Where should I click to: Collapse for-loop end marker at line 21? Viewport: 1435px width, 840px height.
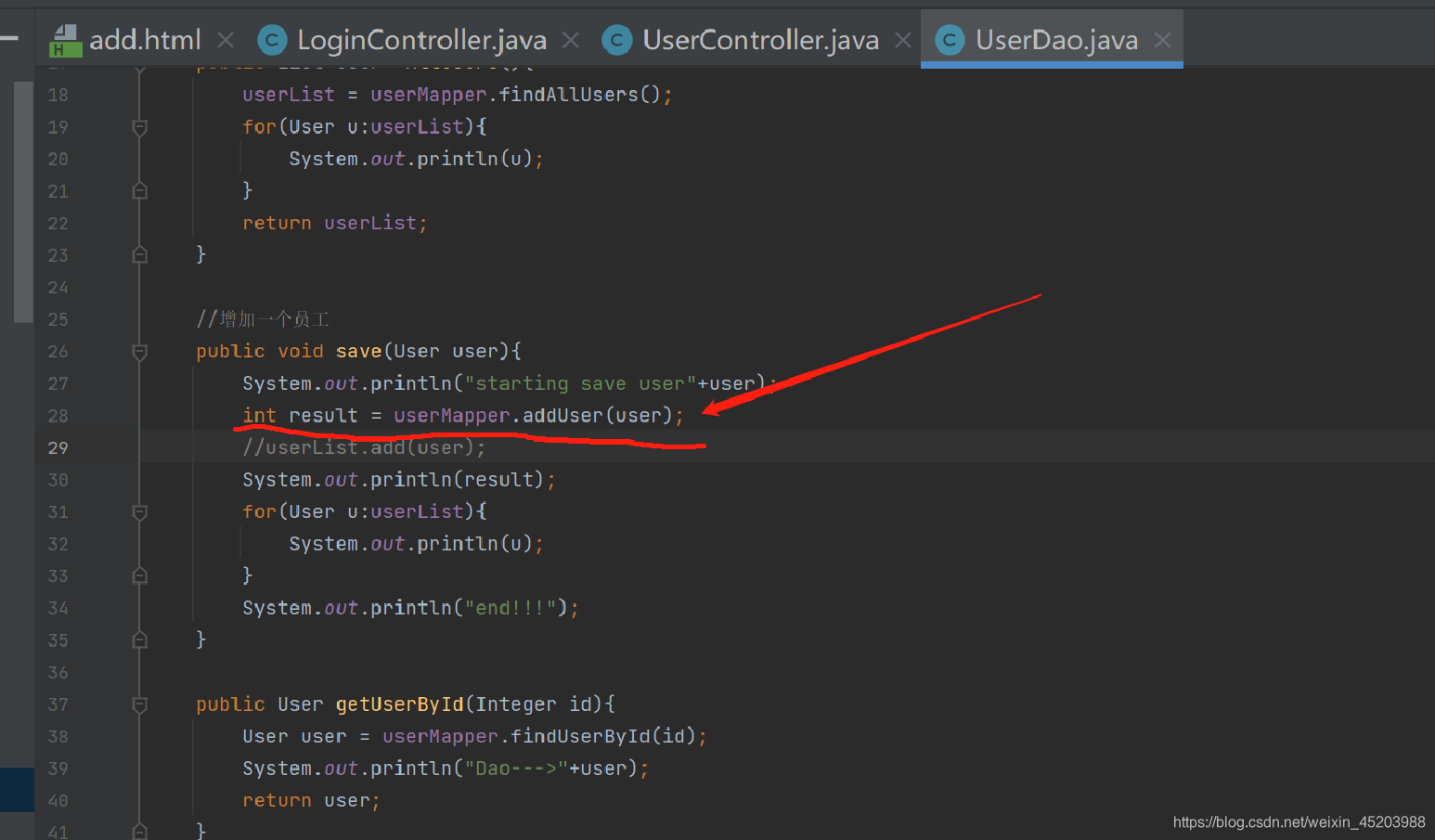click(x=140, y=191)
